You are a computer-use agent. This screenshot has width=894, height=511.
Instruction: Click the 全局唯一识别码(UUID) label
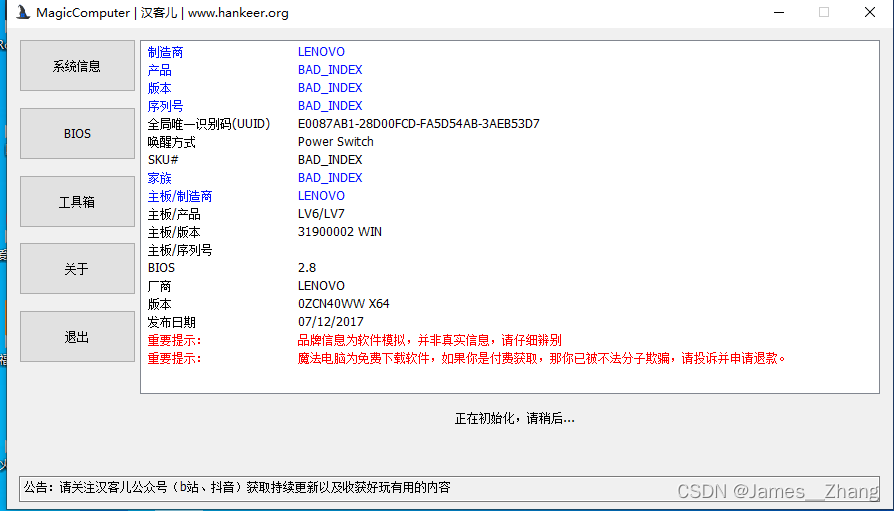tap(209, 124)
